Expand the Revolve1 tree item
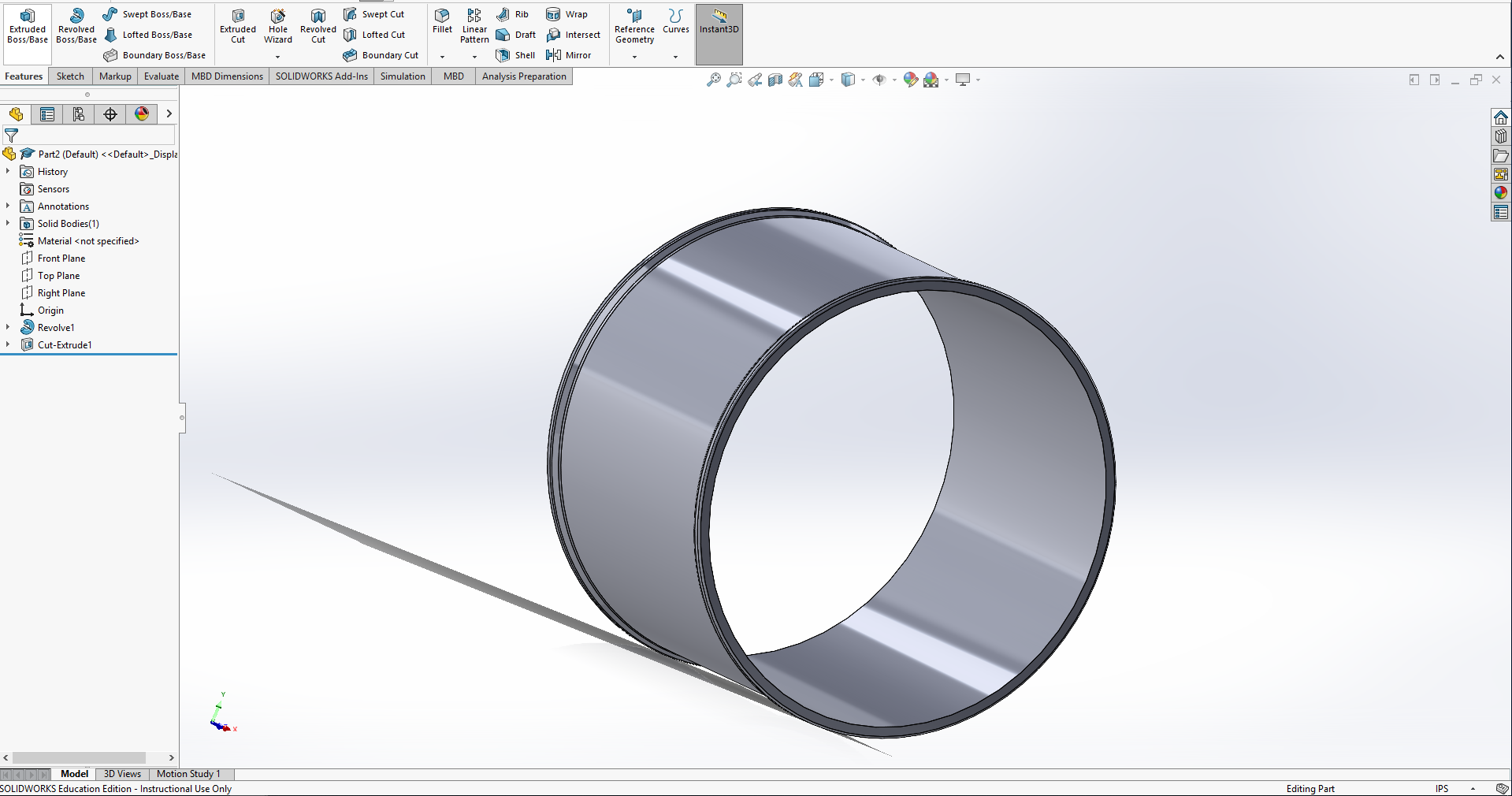 coord(7,327)
